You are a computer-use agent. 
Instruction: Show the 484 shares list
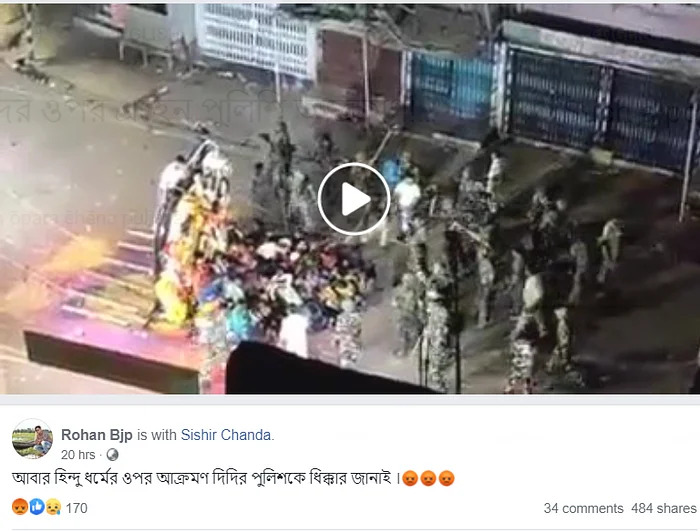[x=663, y=508]
